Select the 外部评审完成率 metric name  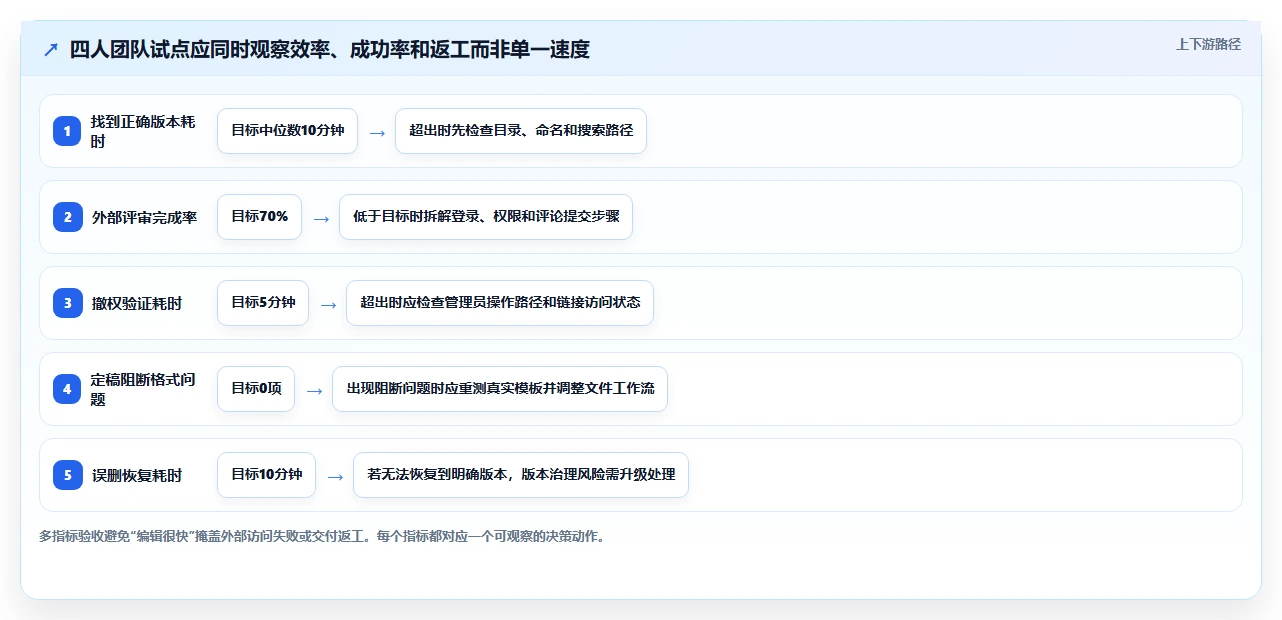tap(144, 217)
